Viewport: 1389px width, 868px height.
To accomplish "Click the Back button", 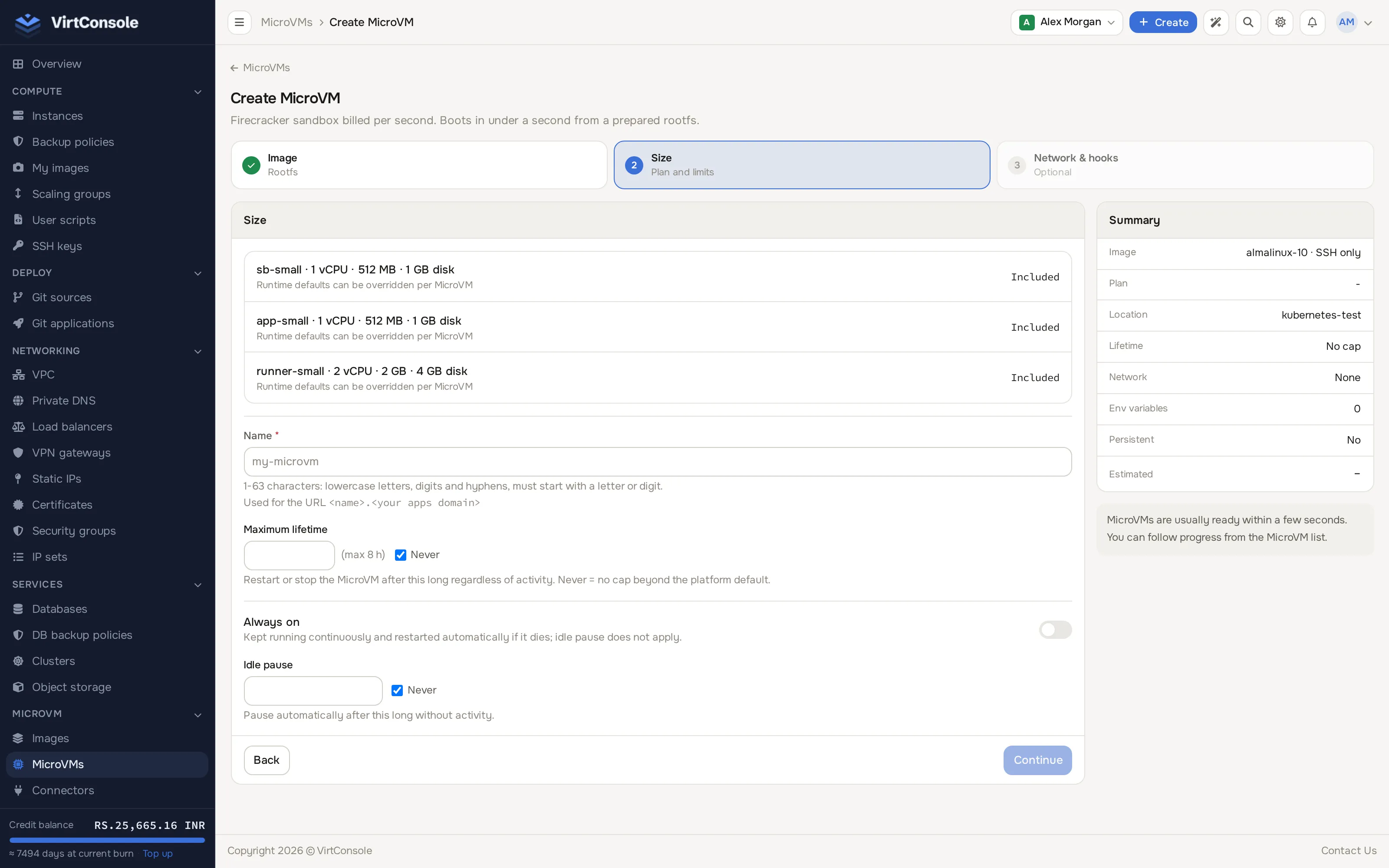I will click(x=267, y=760).
